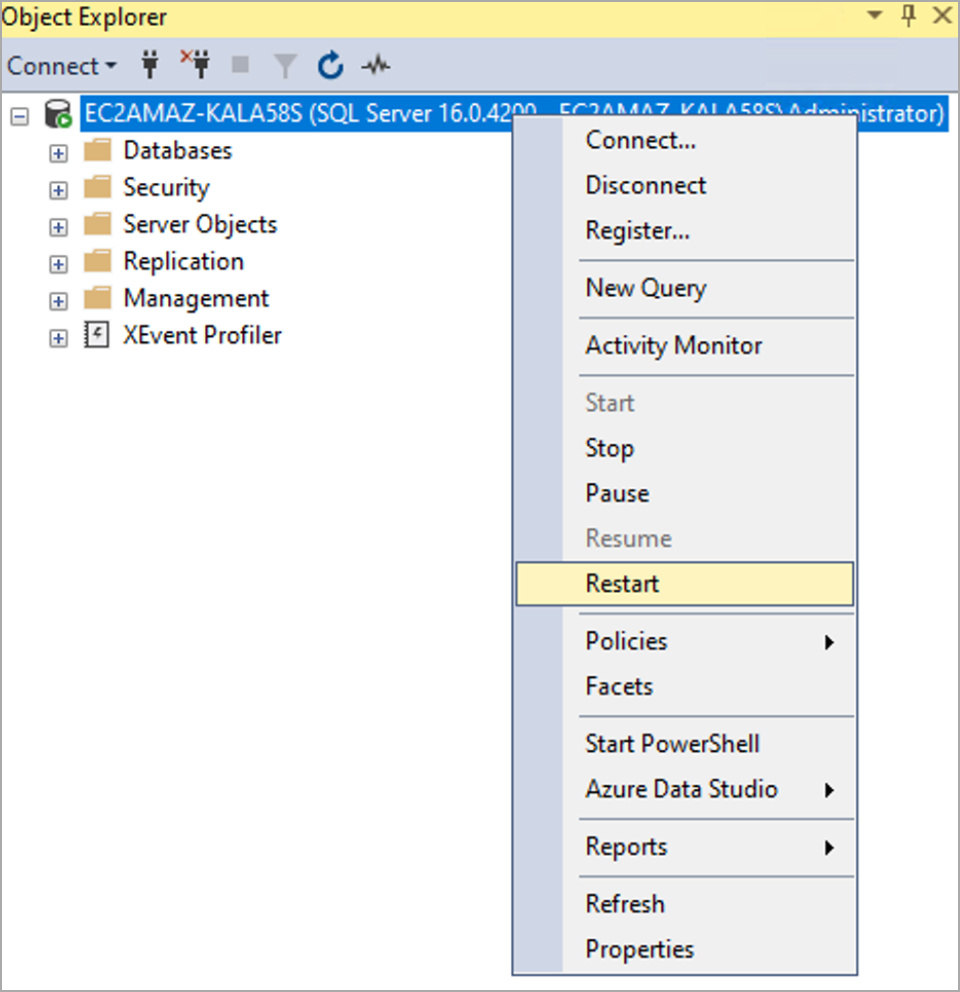960x992 pixels.
Task: Click the Disconnect plug icon with red X
Action: (x=195, y=64)
